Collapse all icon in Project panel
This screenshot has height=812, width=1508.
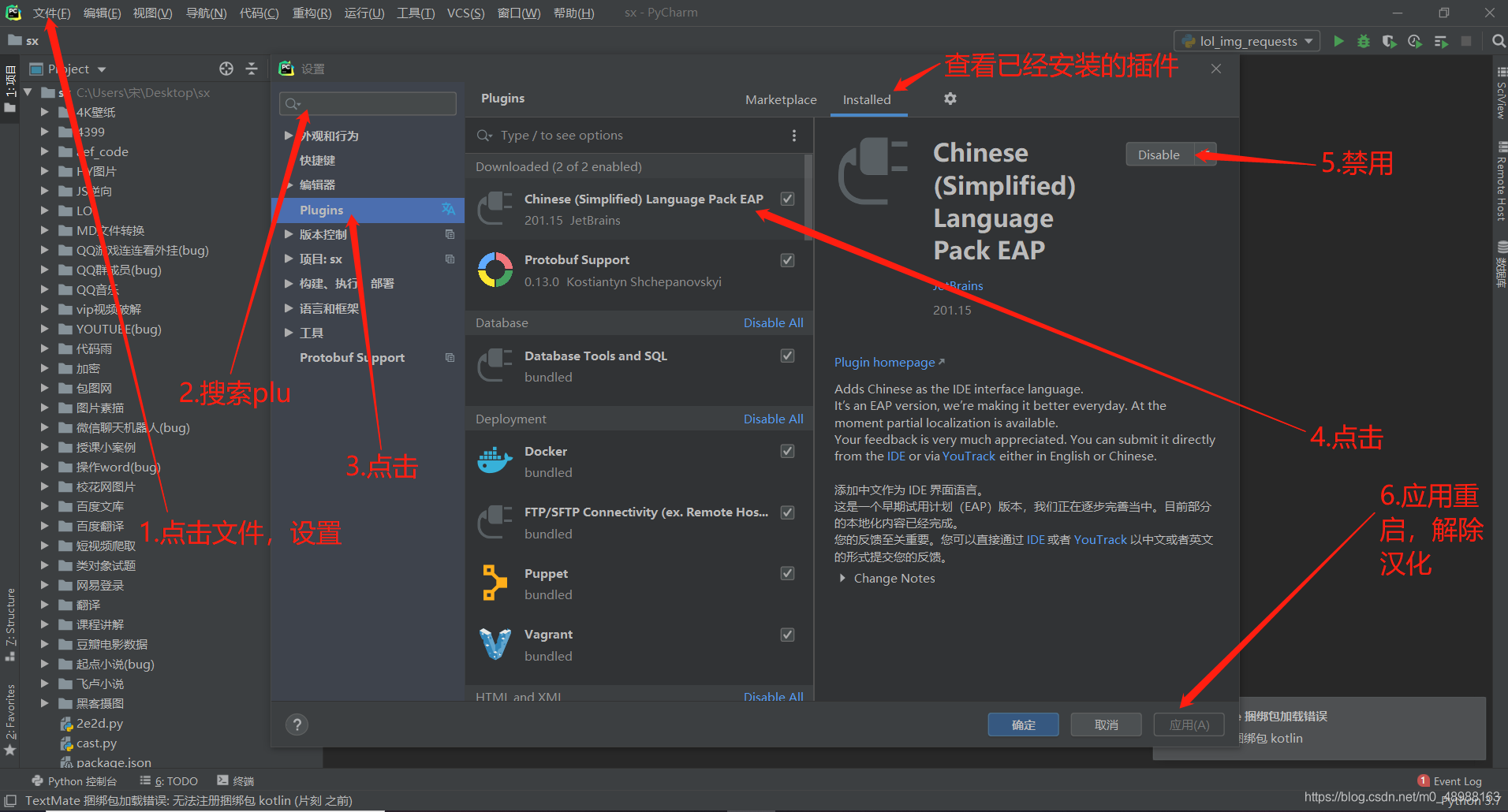[252, 69]
